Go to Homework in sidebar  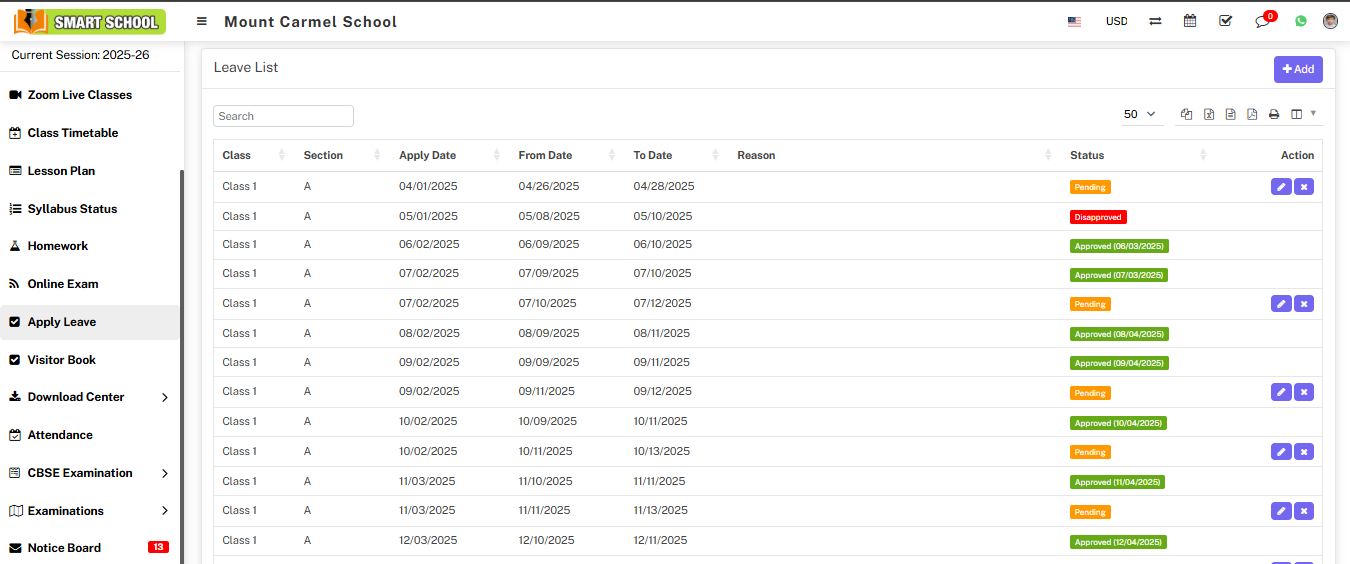58,246
